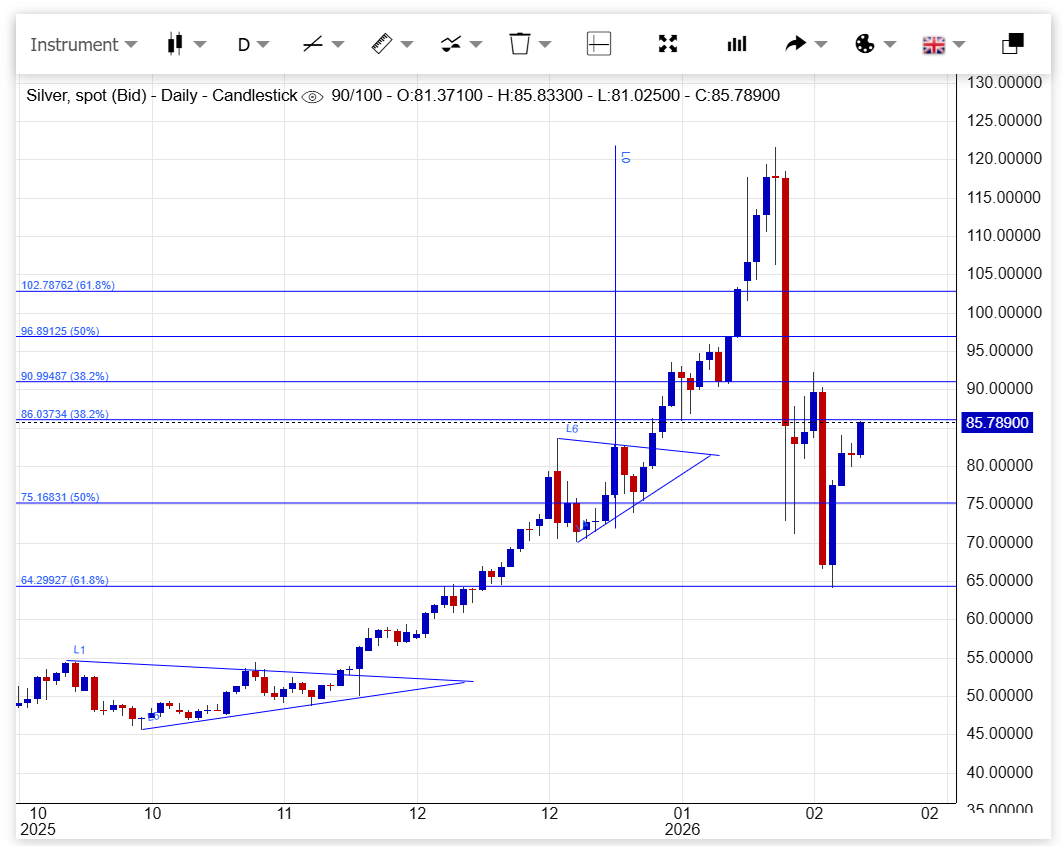Toggle fullscreen chart view
Image resolution: width=1062 pixels, height=846 pixels.
click(x=668, y=44)
